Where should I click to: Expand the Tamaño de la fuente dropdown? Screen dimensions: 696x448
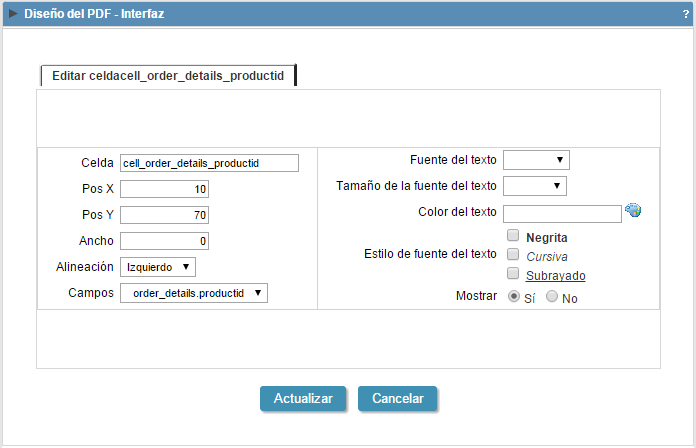pos(534,186)
